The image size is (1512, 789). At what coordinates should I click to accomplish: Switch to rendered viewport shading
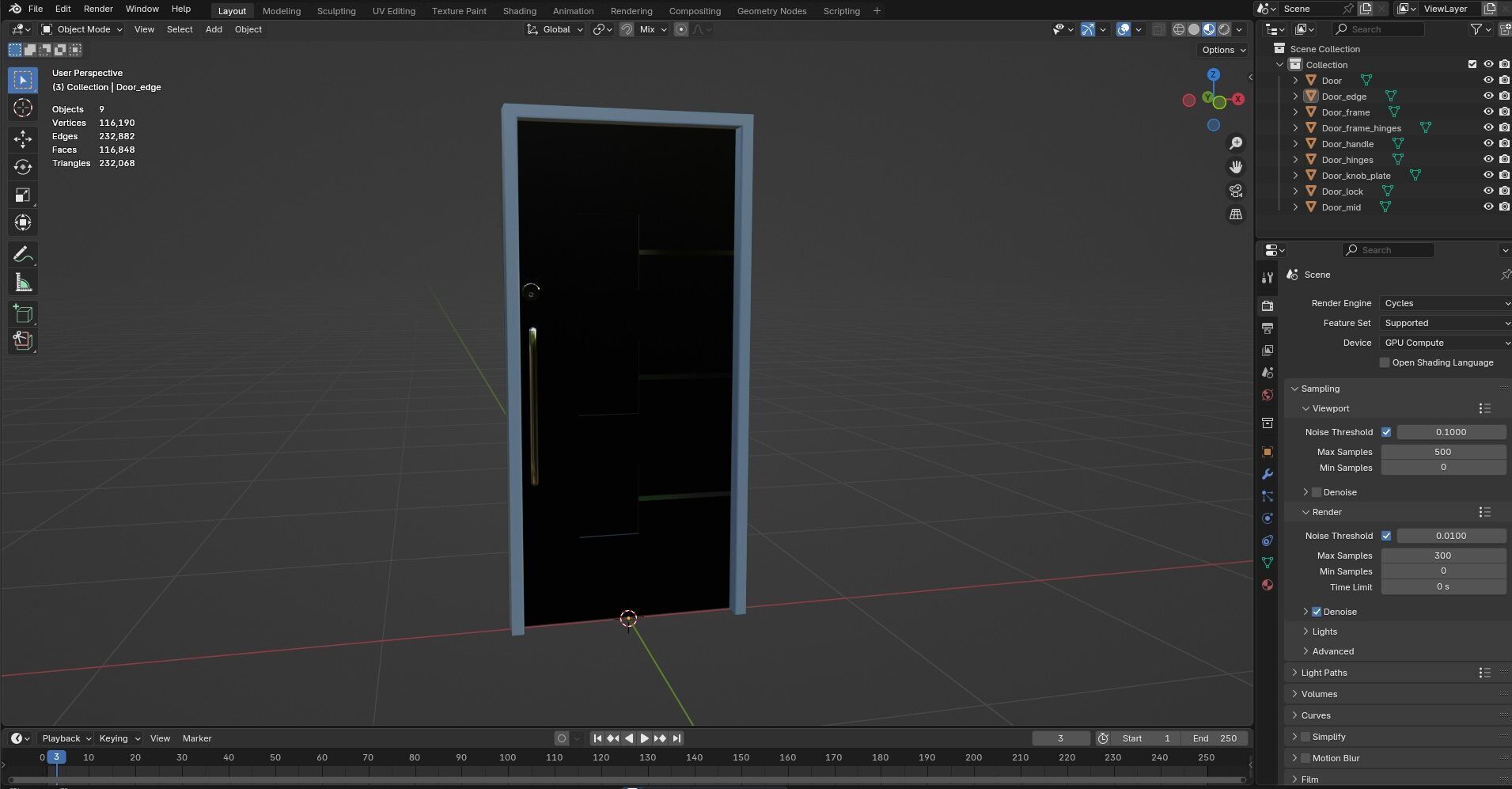(1224, 29)
